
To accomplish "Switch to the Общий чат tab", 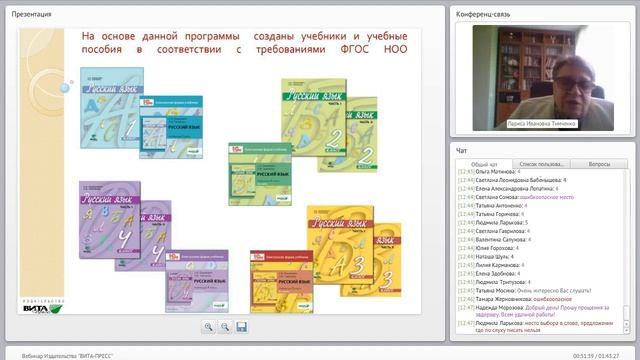I will [484, 164].
